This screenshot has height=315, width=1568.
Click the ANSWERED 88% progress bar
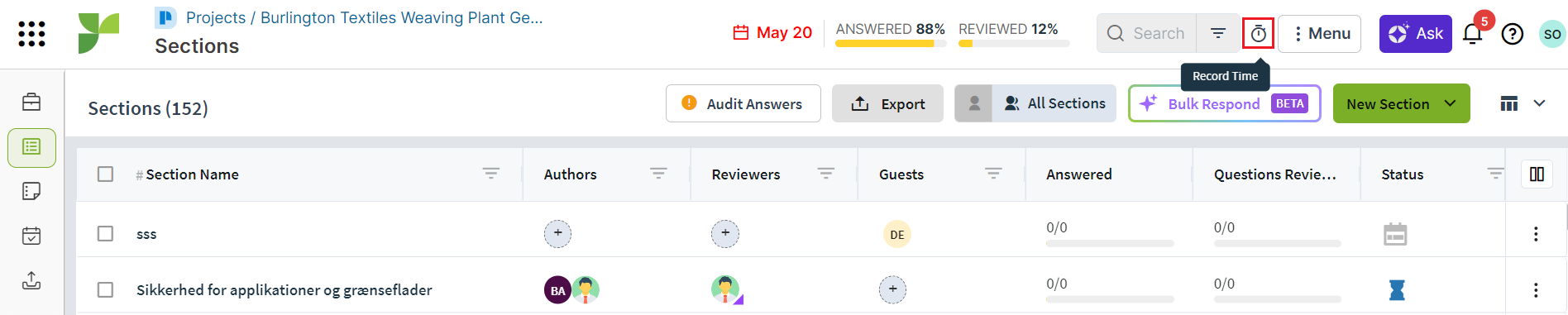[890, 44]
